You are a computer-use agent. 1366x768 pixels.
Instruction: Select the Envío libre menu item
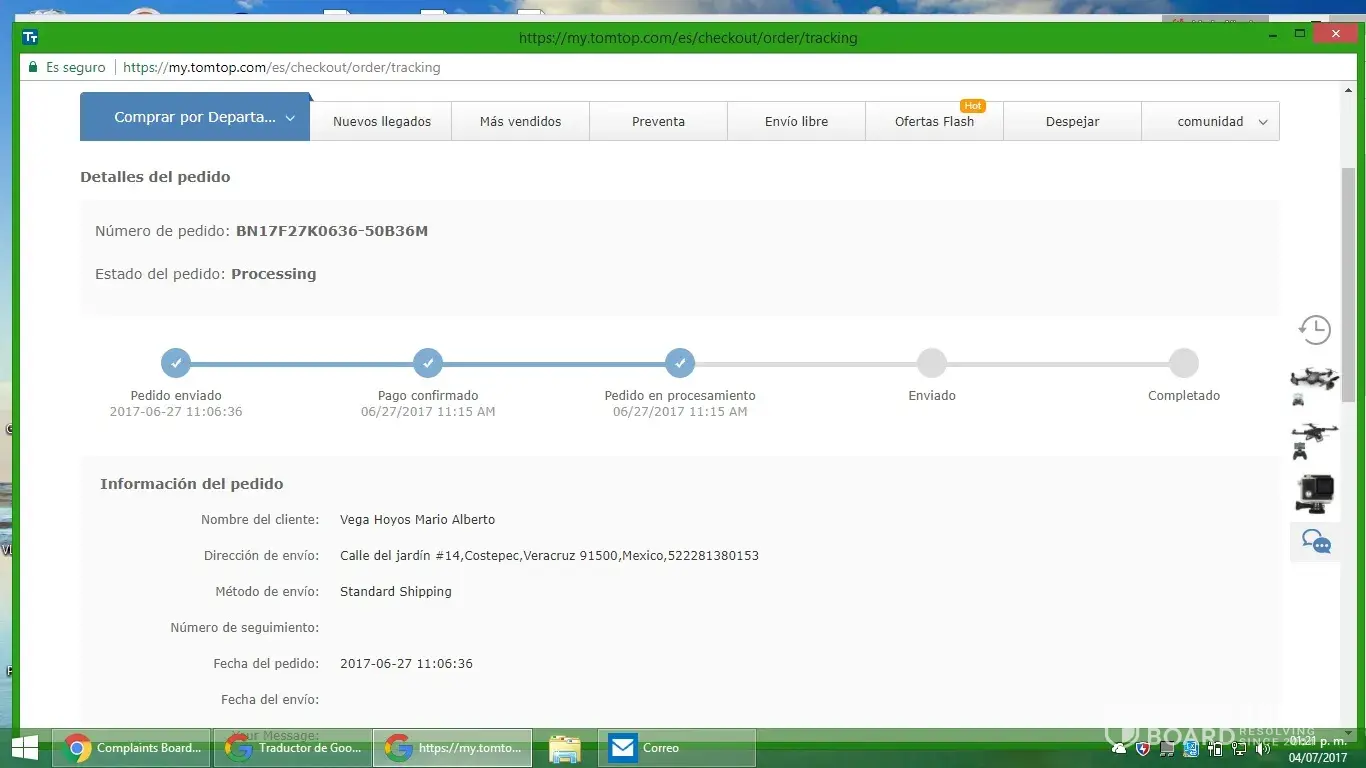796,122
